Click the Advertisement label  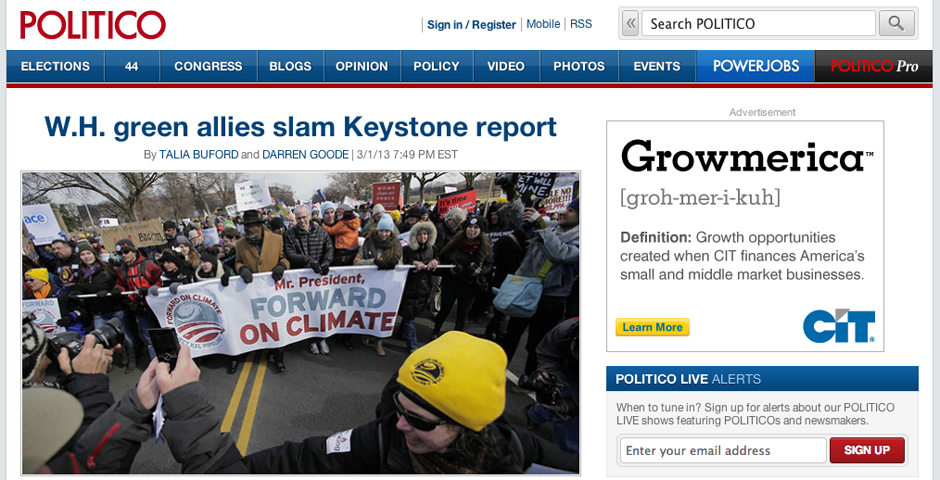click(x=762, y=112)
